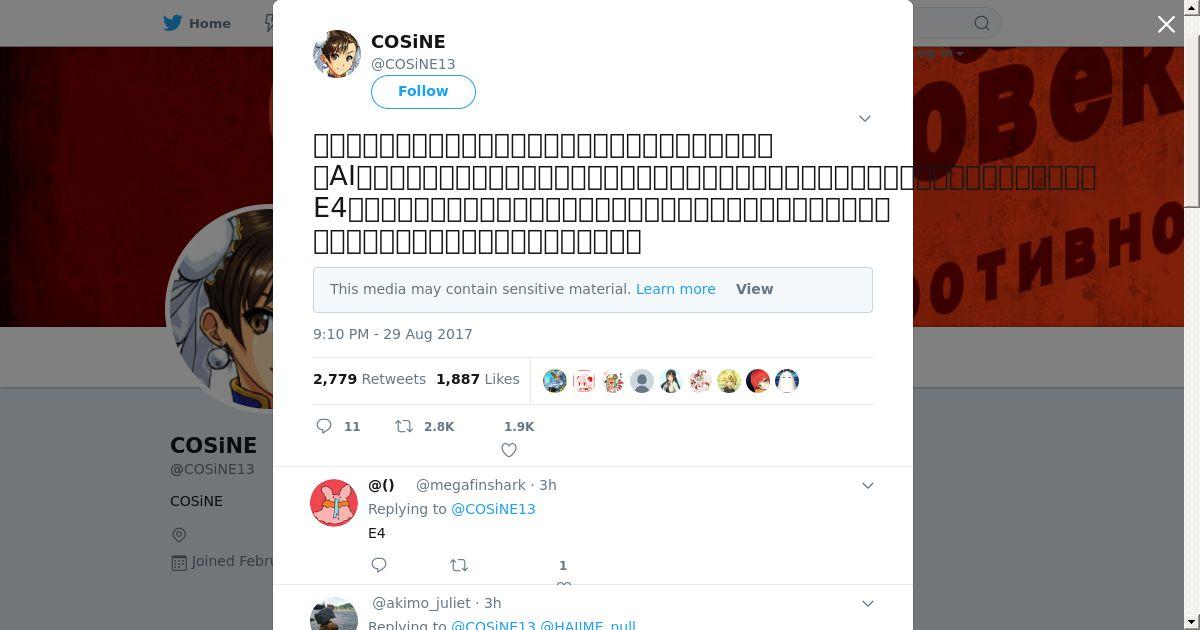
Task: Open COSiNE's avatar in tweet header
Action: (x=337, y=54)
